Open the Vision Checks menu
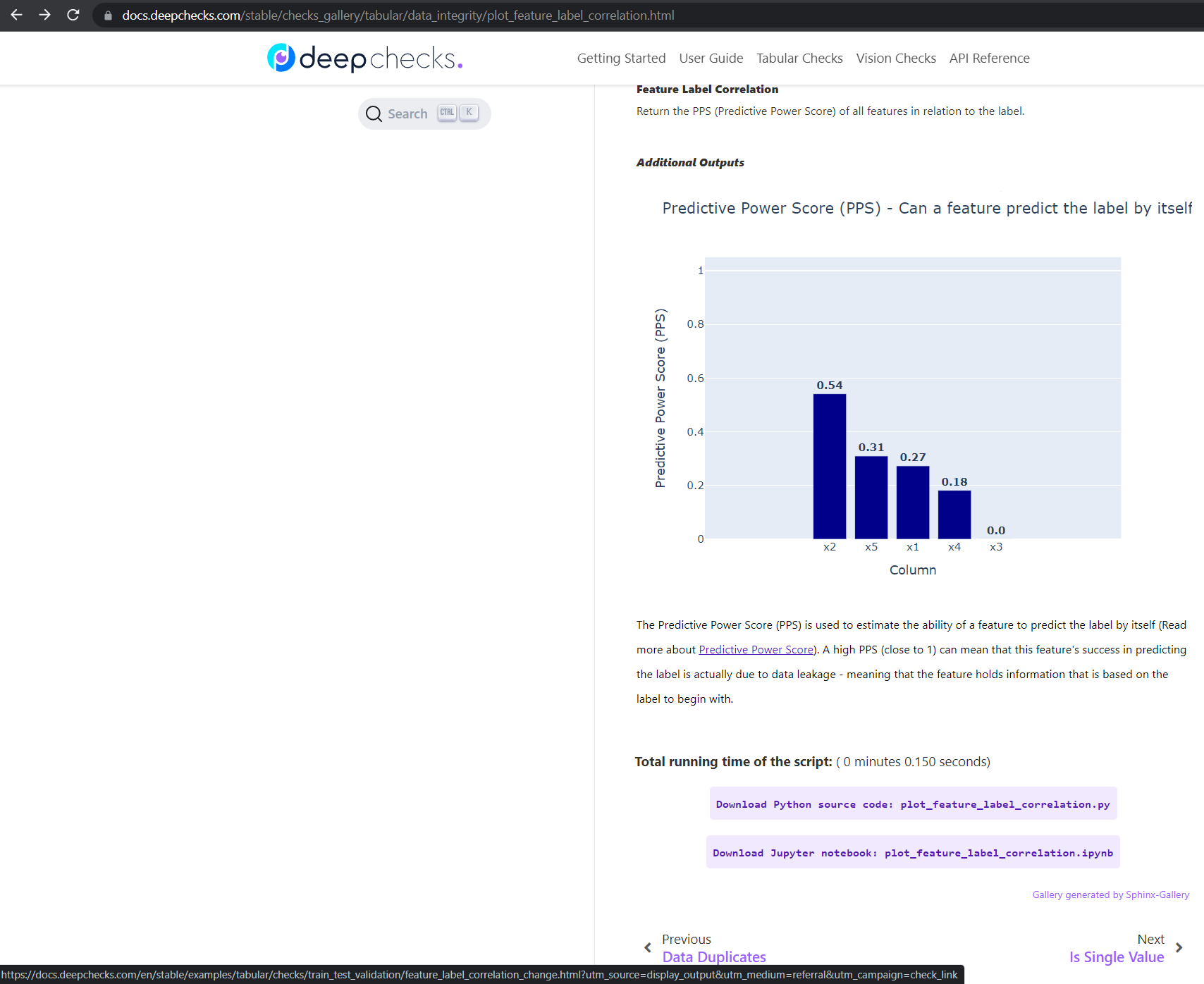 tap(895, 58)
